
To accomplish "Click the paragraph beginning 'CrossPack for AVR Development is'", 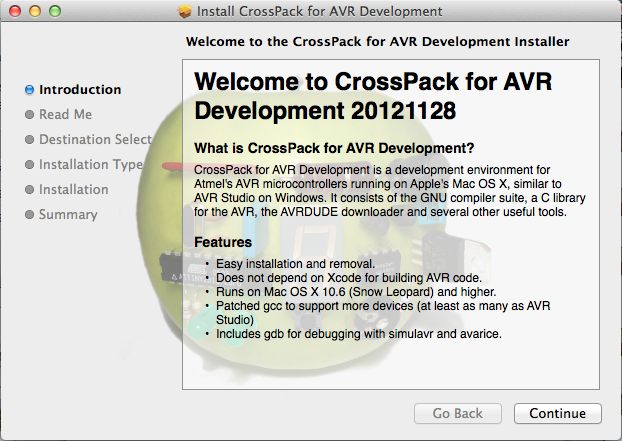I will click(390, 191).
